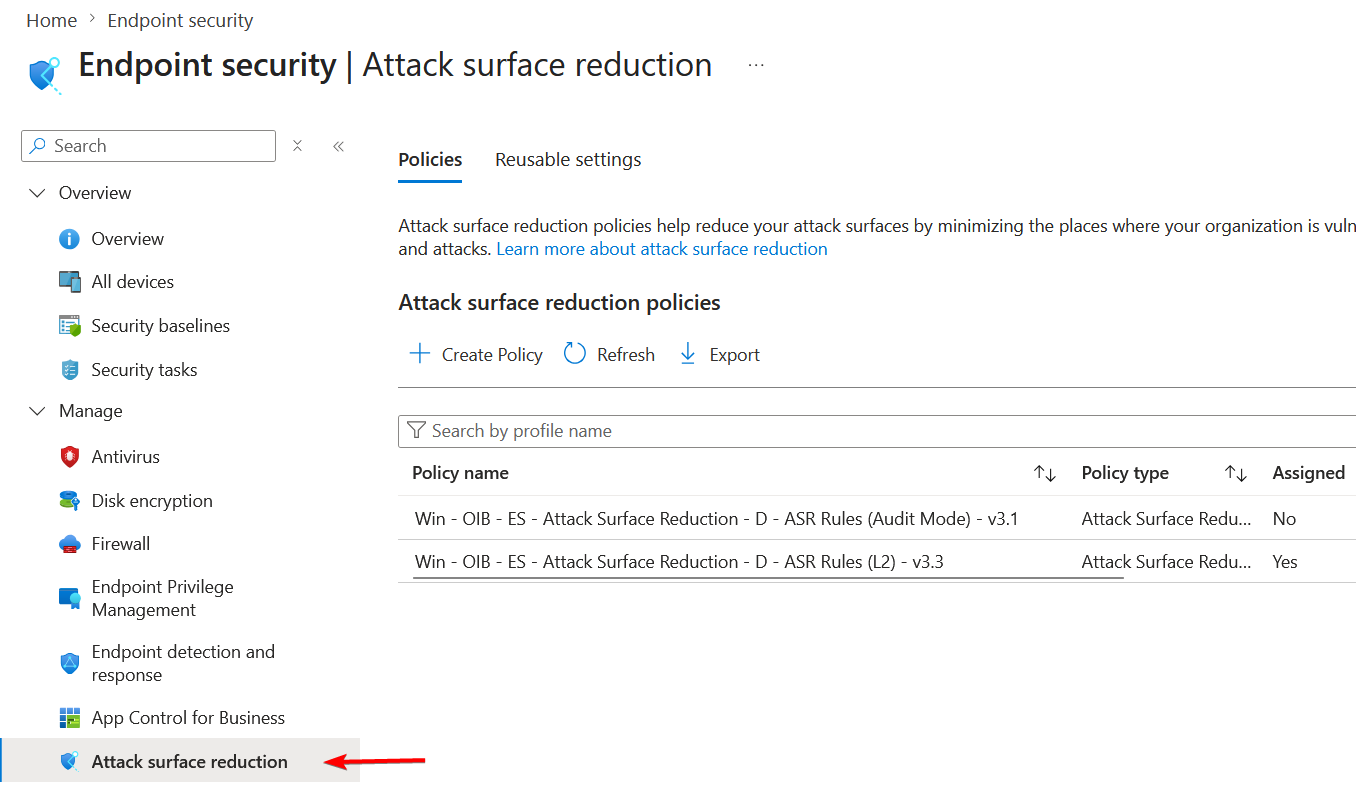Select the Firewall icon in sidebar
This screenshot has height=791, width=1356.
(69, 544)
